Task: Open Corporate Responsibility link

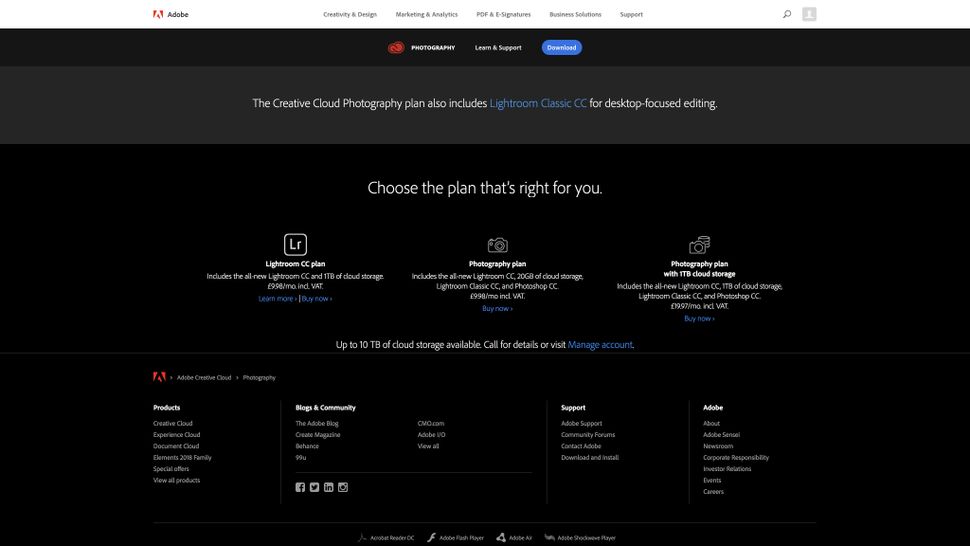Action: tap(736, 458)
